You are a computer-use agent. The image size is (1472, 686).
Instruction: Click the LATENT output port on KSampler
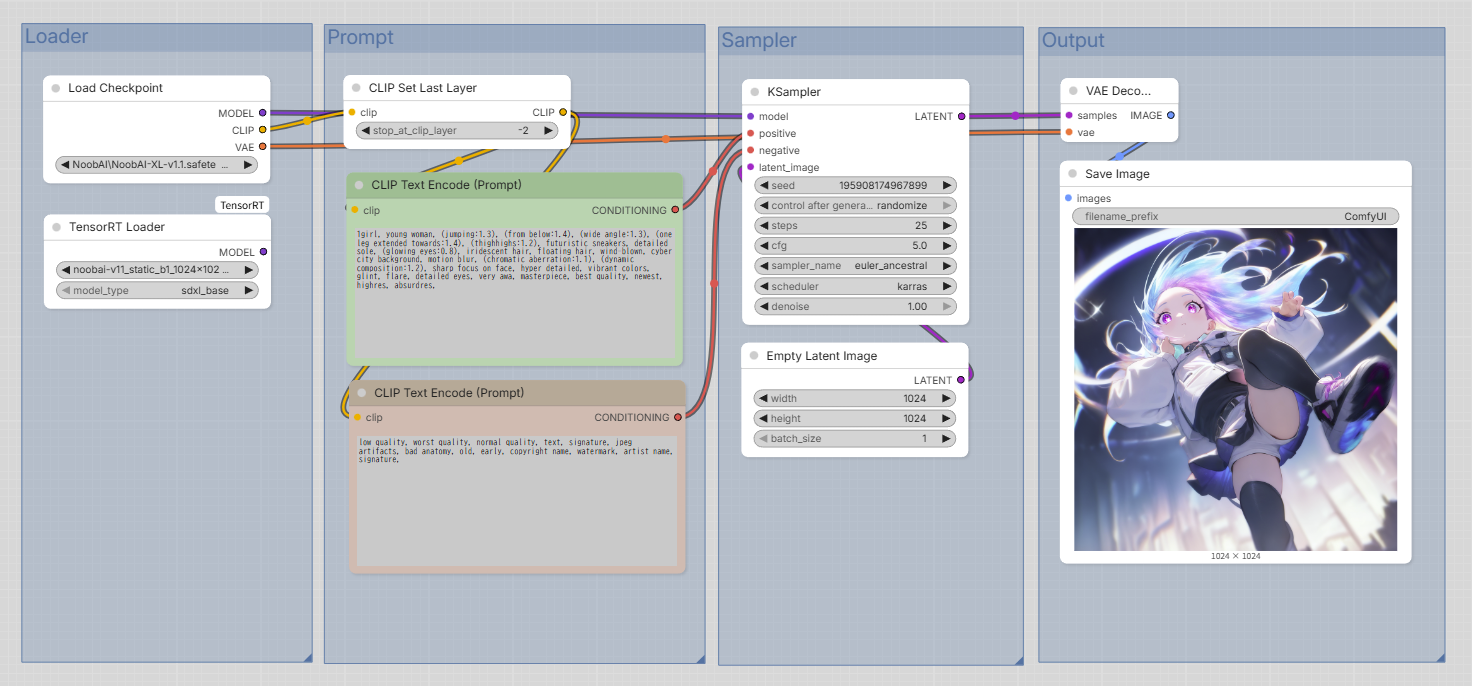[962, 116]
